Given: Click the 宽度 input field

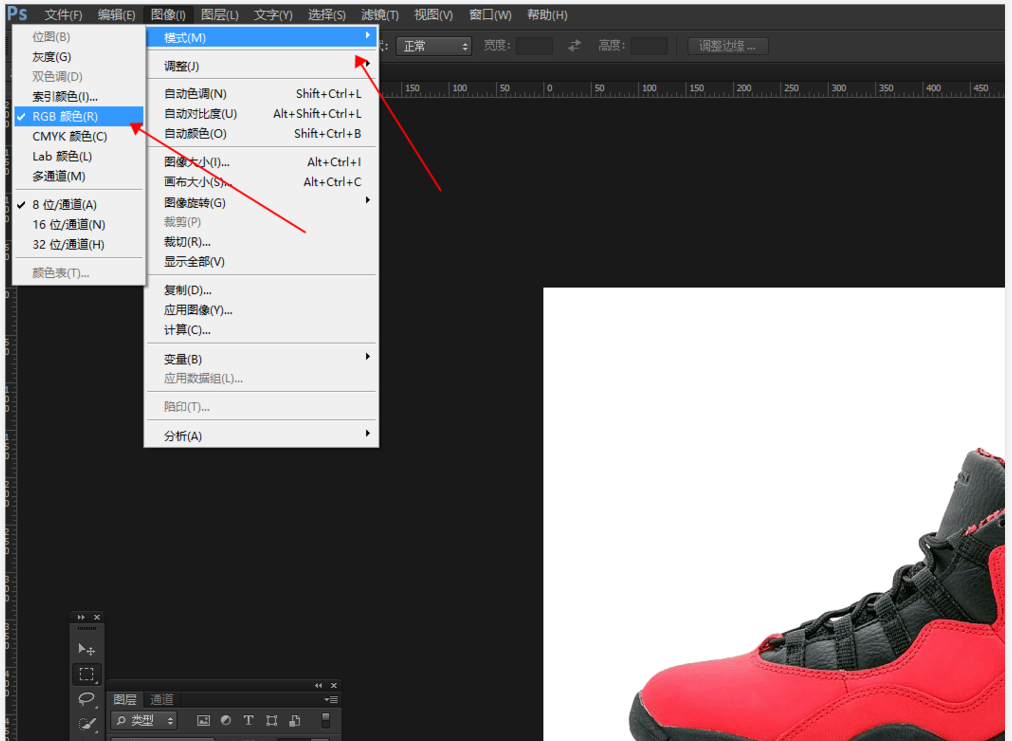Looking at the screenshot, I should tap(534, 46).
